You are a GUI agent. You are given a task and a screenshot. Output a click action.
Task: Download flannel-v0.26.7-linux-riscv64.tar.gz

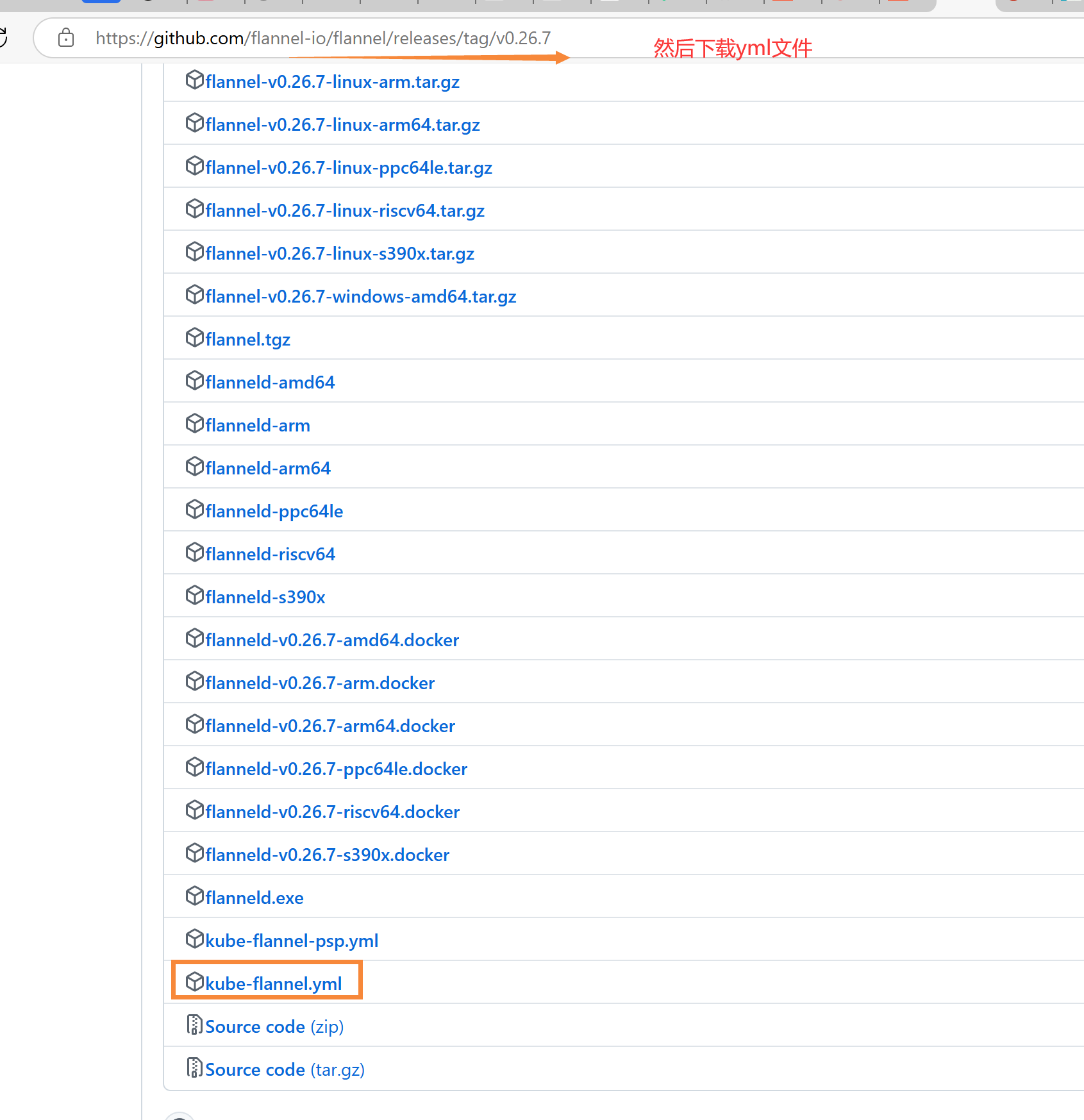(x=345, y=211)
